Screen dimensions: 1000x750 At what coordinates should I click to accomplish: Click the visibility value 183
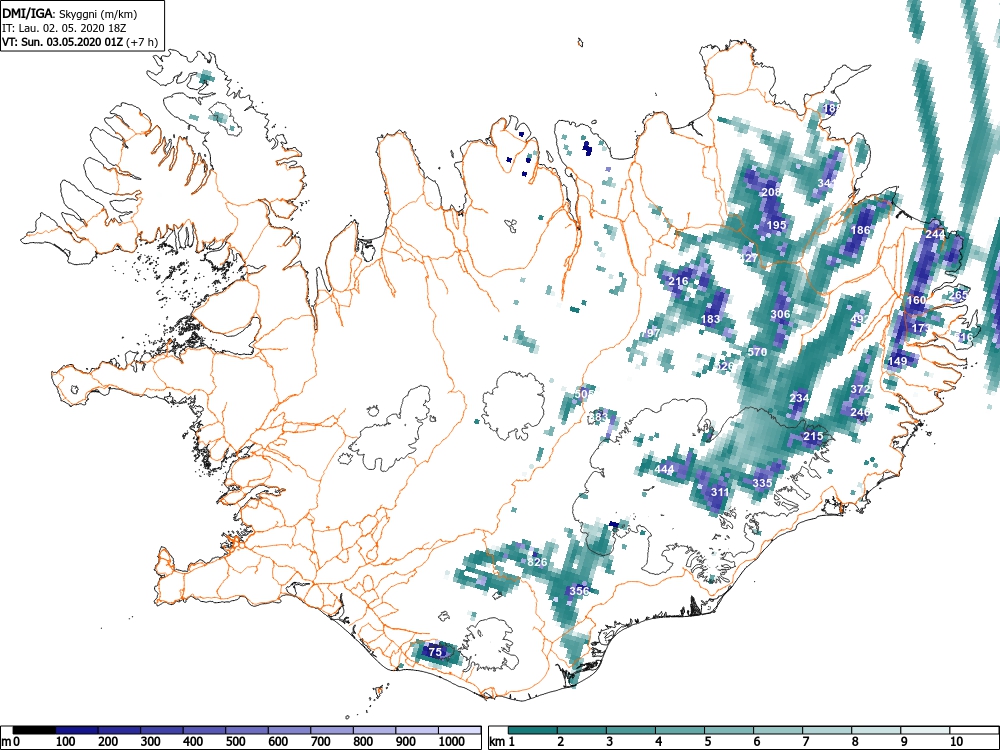click(x=710, y=320)
